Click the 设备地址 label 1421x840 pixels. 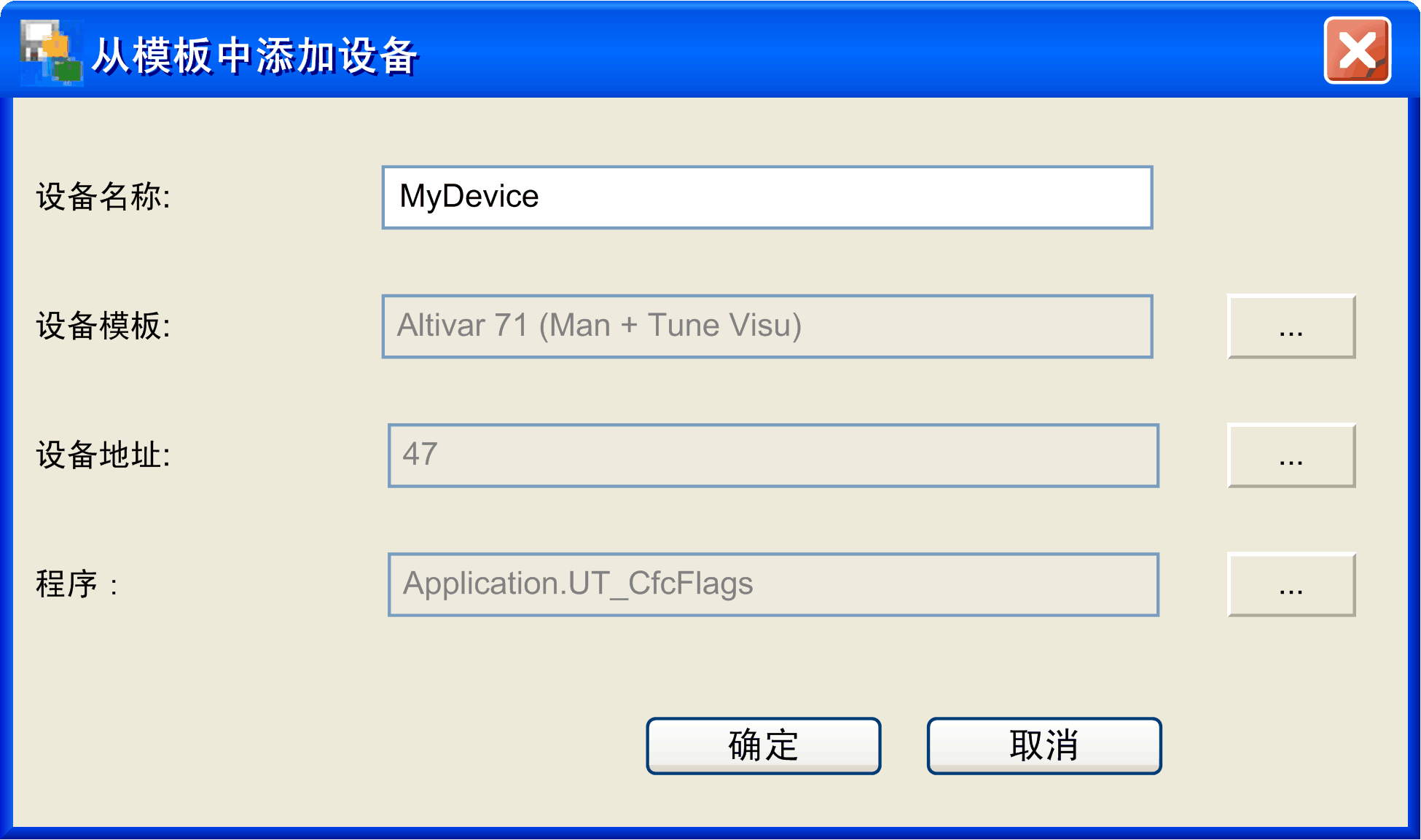pyautogui.click(x=103, y=455)
